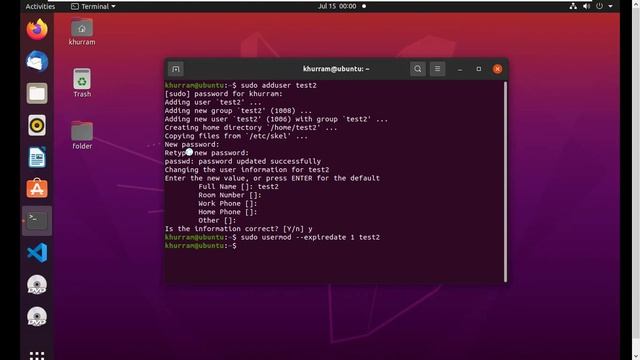Launch Thunderbird mail from the dock

(37, 61)
